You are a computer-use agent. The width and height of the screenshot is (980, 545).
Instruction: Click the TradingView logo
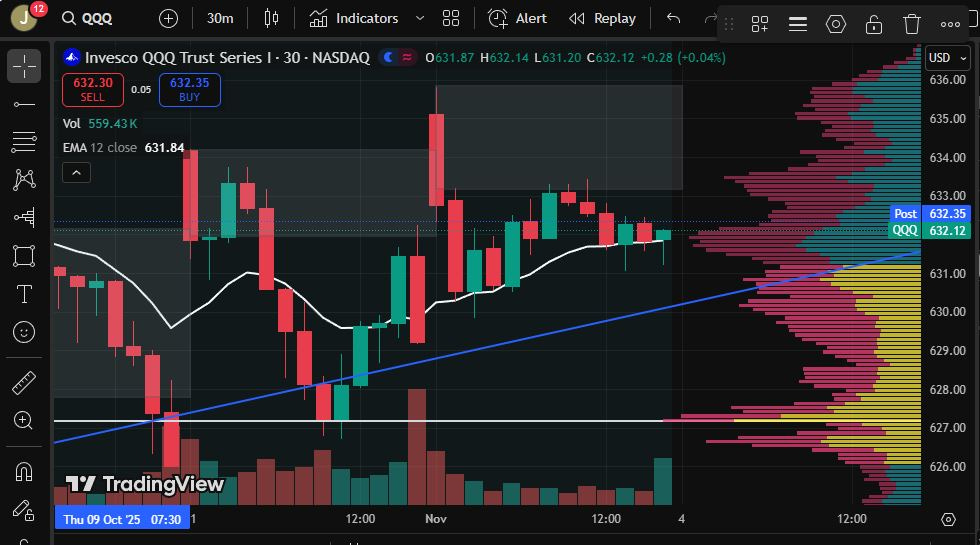(x=144, y=484)
